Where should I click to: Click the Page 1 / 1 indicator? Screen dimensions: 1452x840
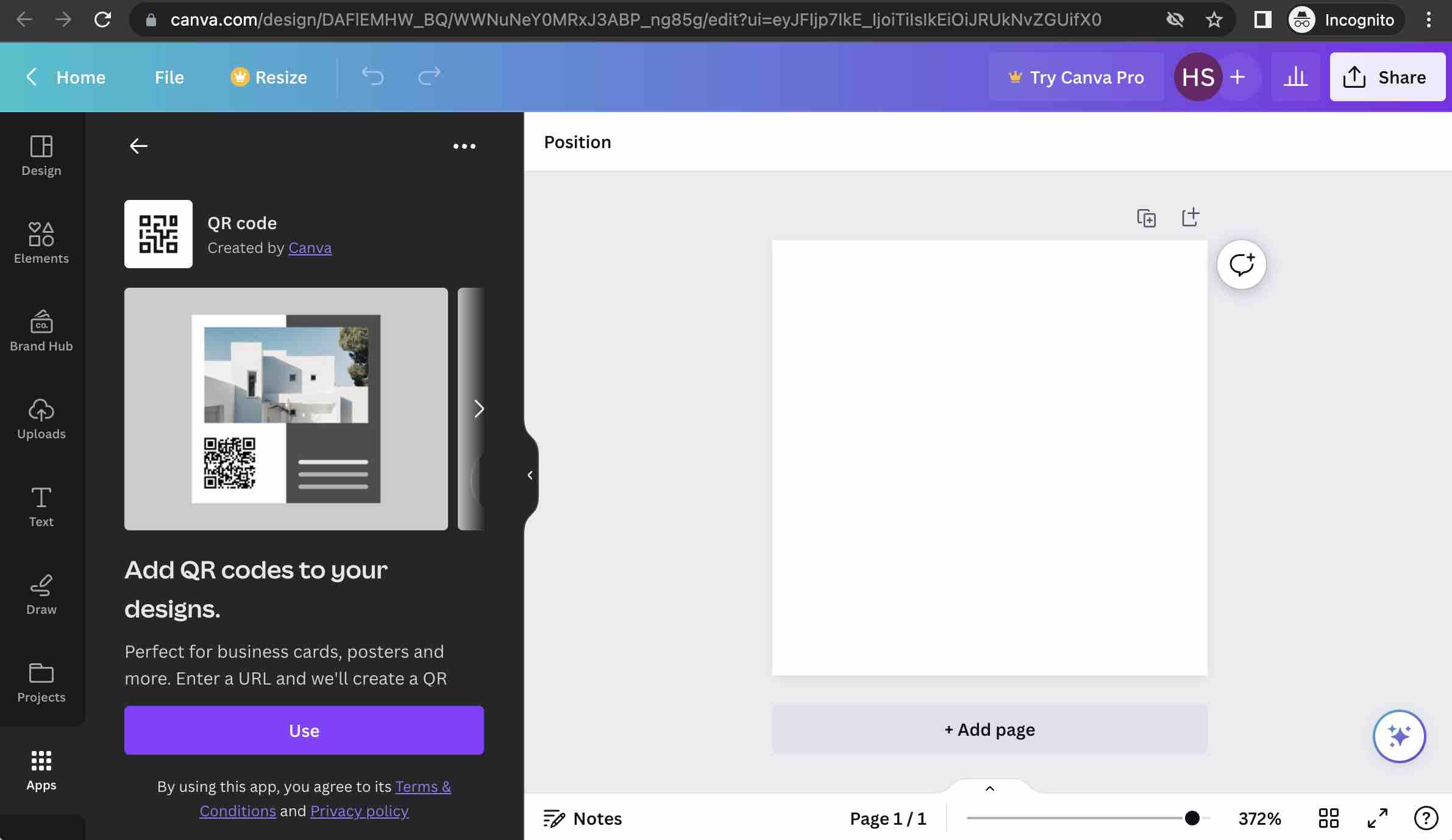[x=888, y=818]
